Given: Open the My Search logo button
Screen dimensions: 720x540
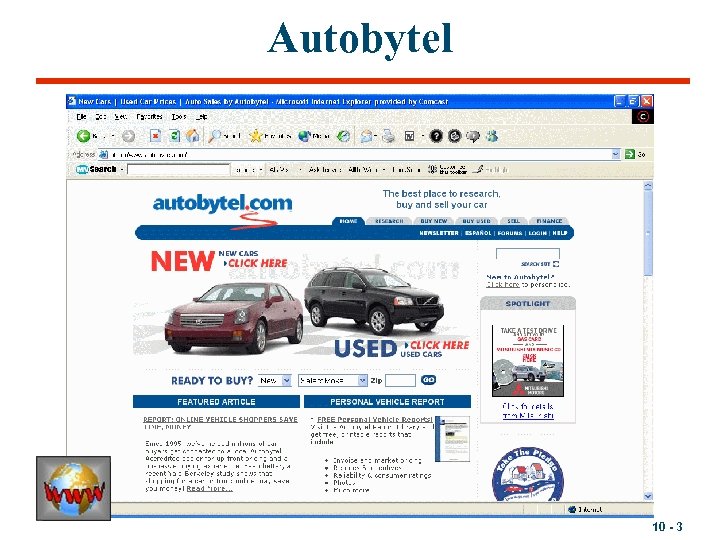Looking at the screenshot, I should 96,169.
